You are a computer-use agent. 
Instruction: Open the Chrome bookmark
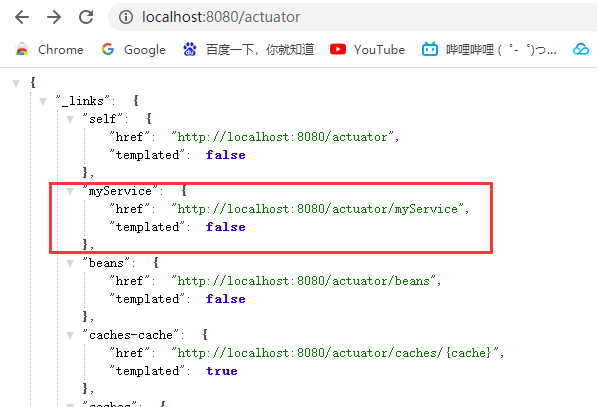(x=49, y=49)
